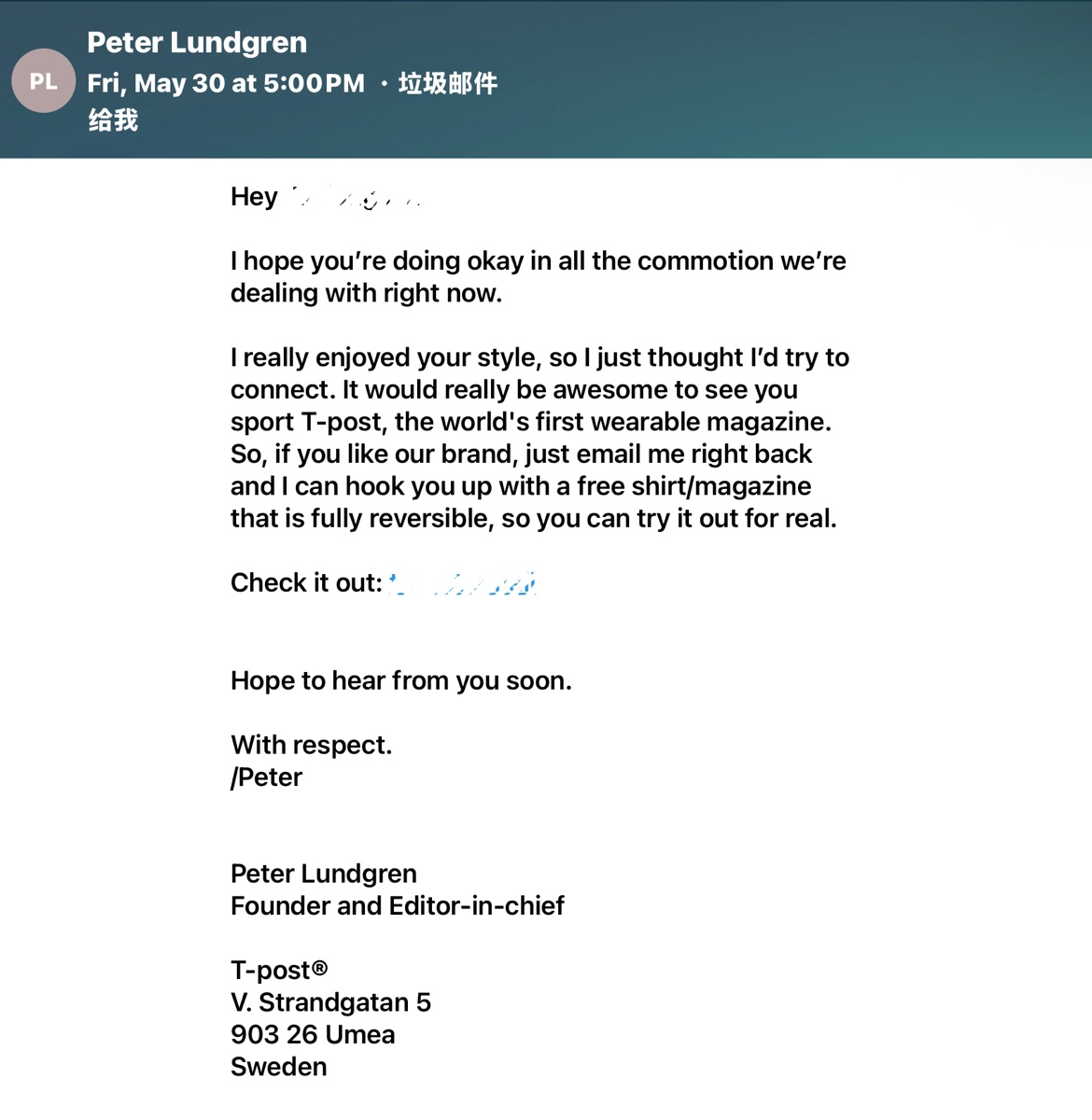Click the date Fri, May 30 at 5:00 PM

226,83
